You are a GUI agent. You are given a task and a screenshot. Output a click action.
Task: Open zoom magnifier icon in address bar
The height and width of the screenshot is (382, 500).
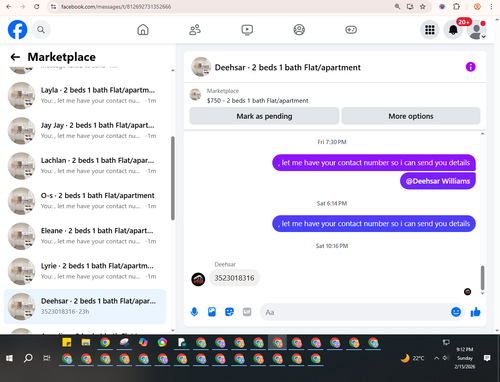(397, 6)
